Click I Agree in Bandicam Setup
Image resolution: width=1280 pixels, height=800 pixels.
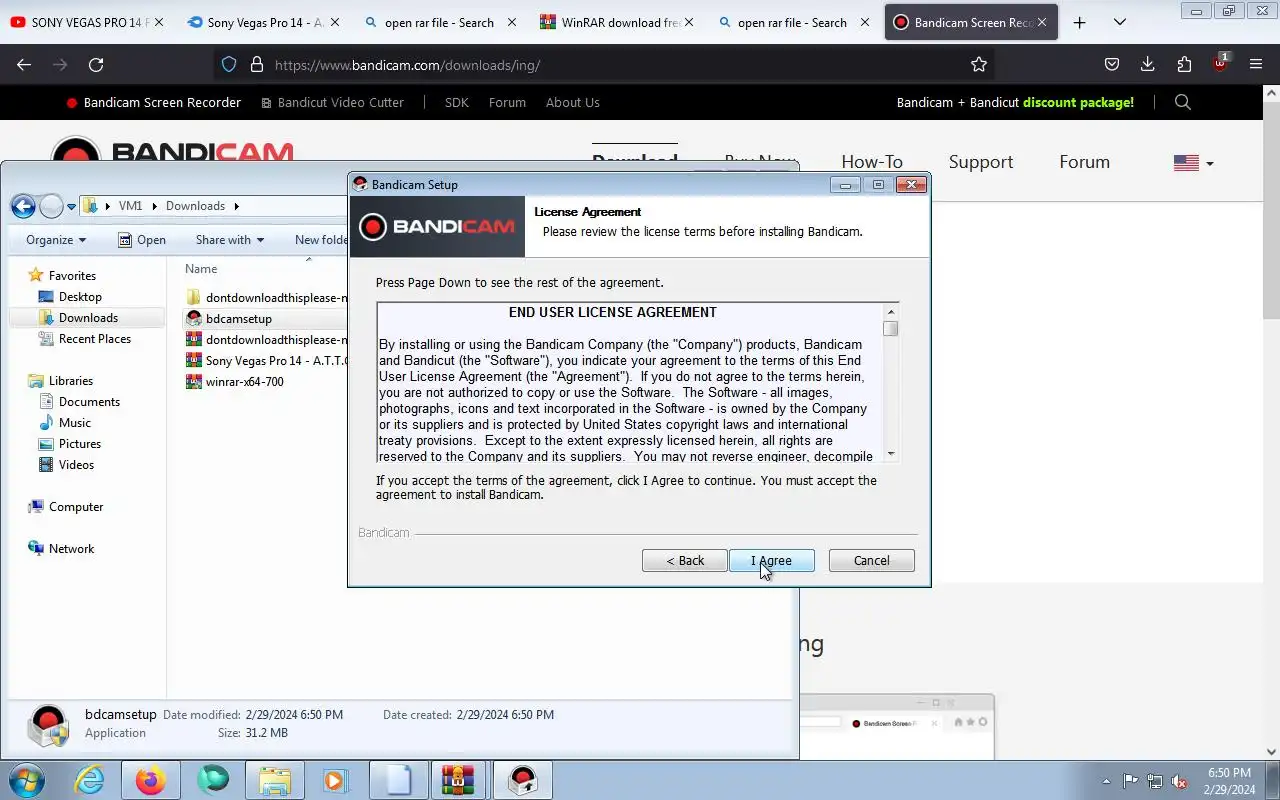pos(771,561)
